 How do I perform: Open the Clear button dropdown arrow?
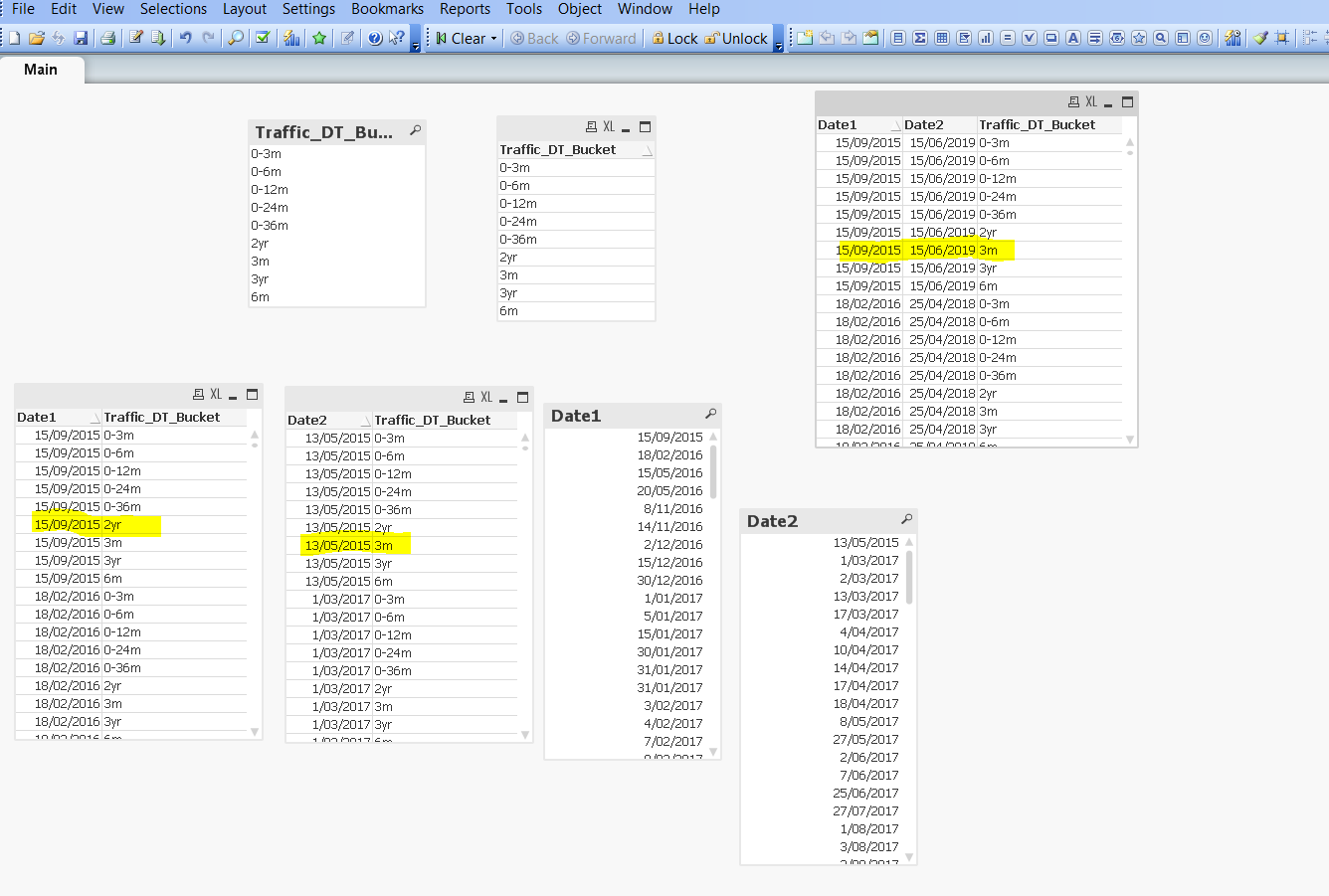(x=493, y=39)
